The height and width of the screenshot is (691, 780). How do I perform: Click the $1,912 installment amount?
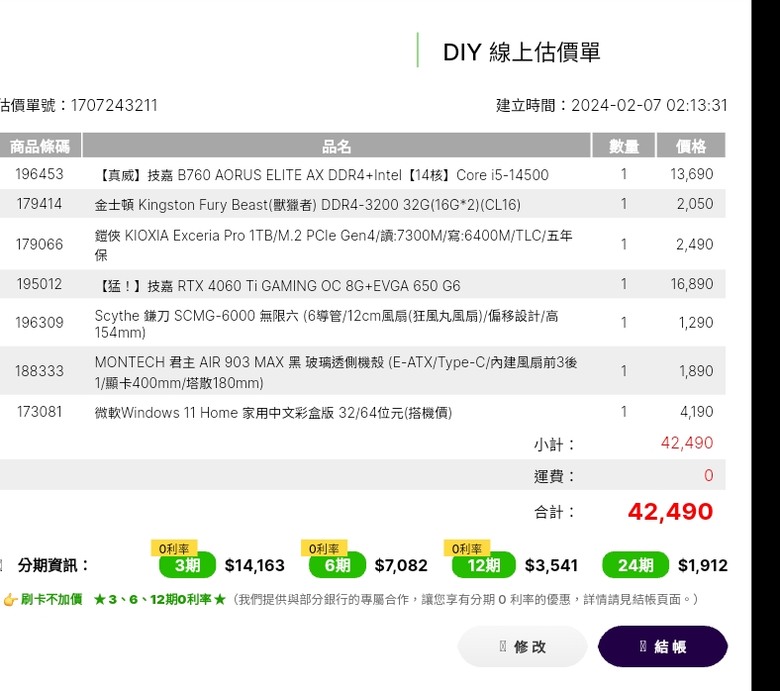pyautogui.click(x=703, y=565)
